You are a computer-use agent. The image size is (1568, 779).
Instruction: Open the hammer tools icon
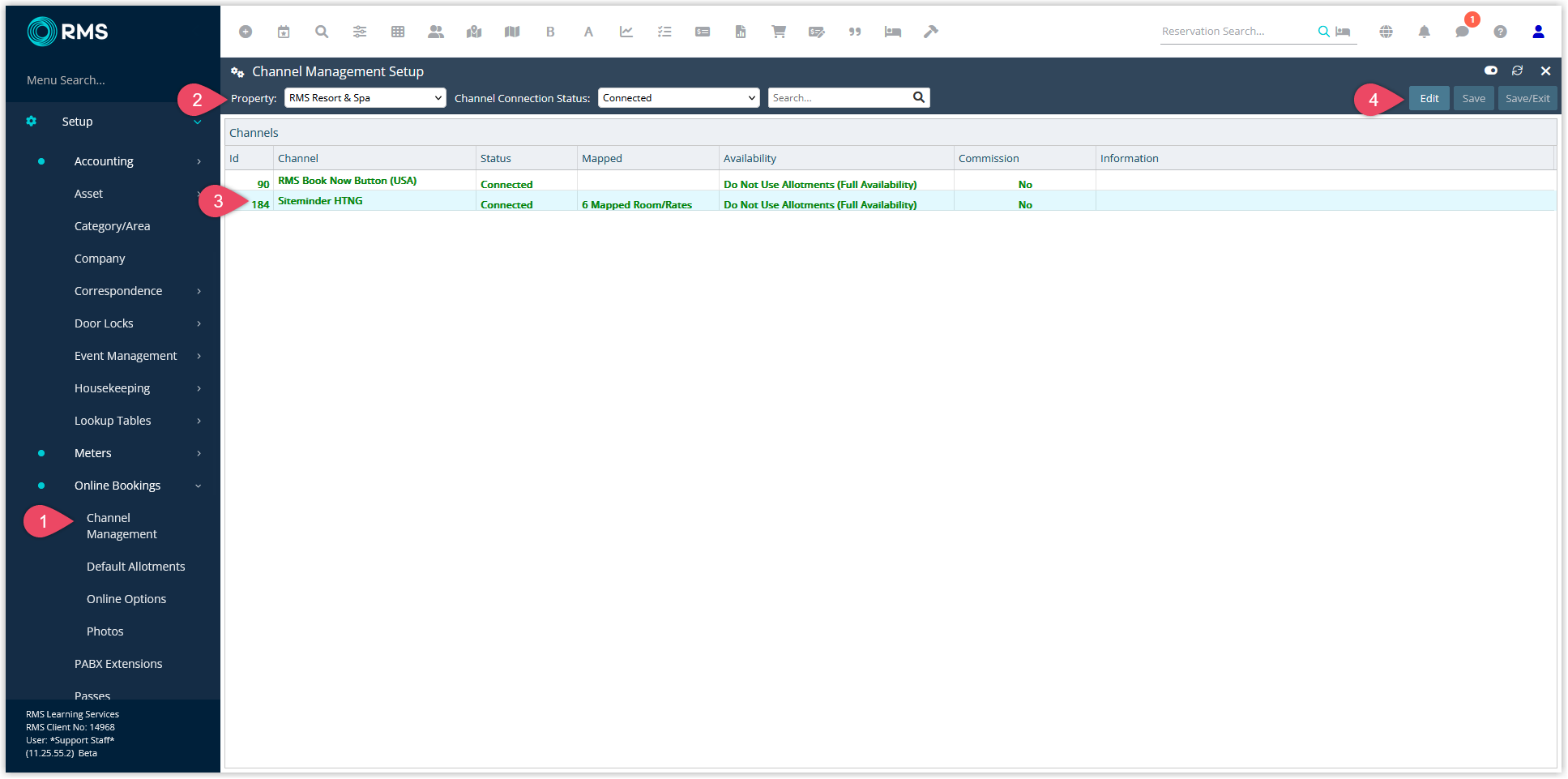pos(931,32)
